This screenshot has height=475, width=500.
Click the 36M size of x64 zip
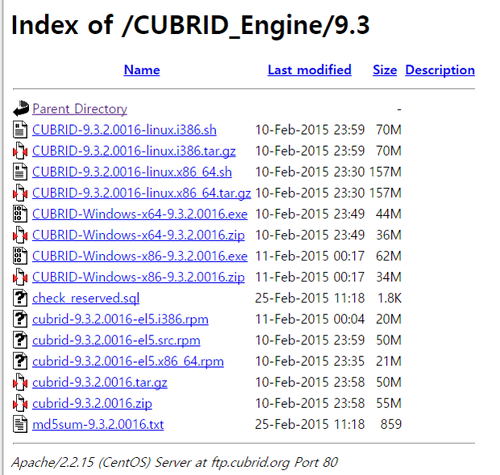tap(389, 235)
